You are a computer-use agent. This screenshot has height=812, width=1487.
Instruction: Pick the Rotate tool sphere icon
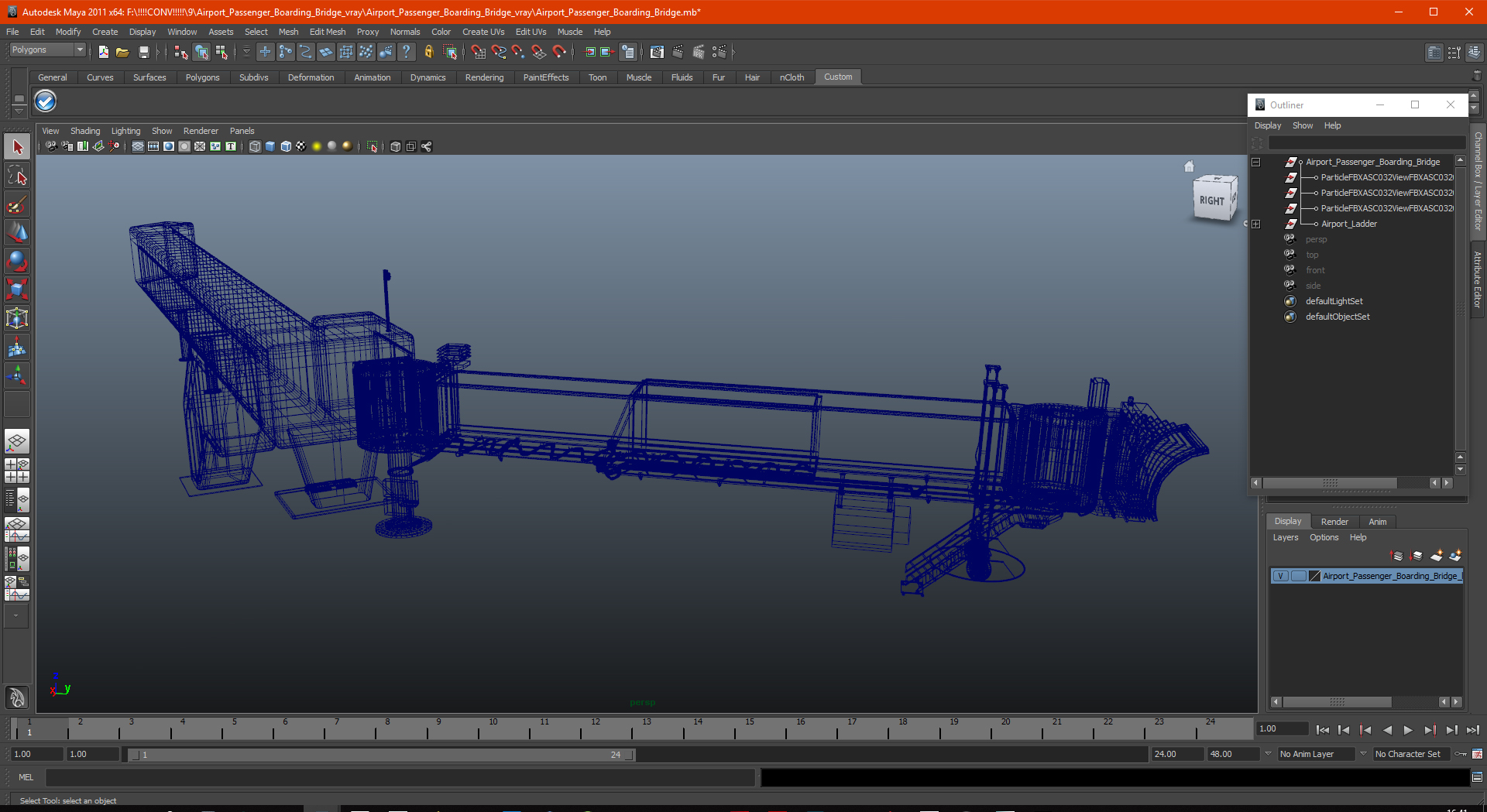coord(17,262)
